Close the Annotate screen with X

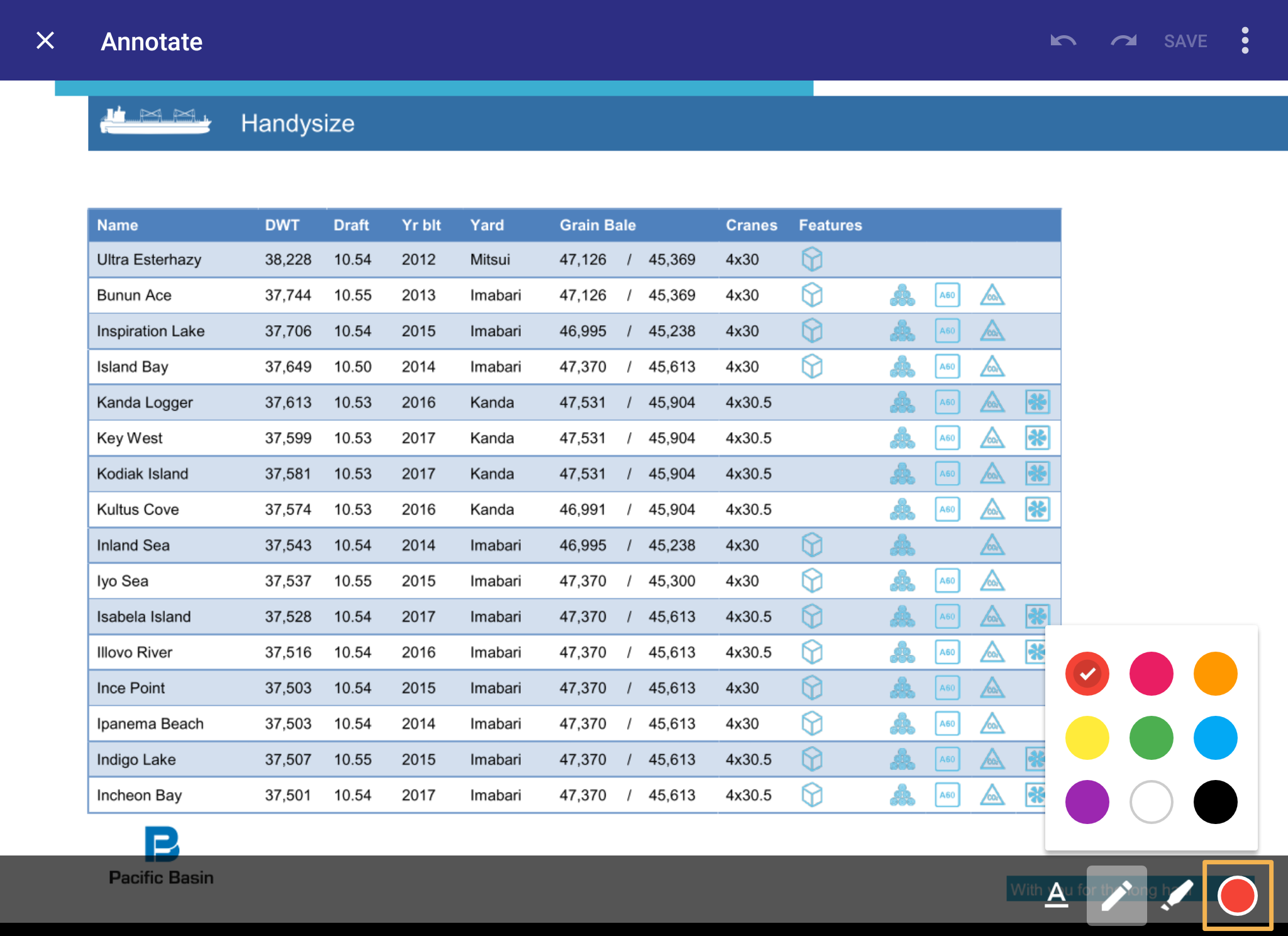(45, 41)
